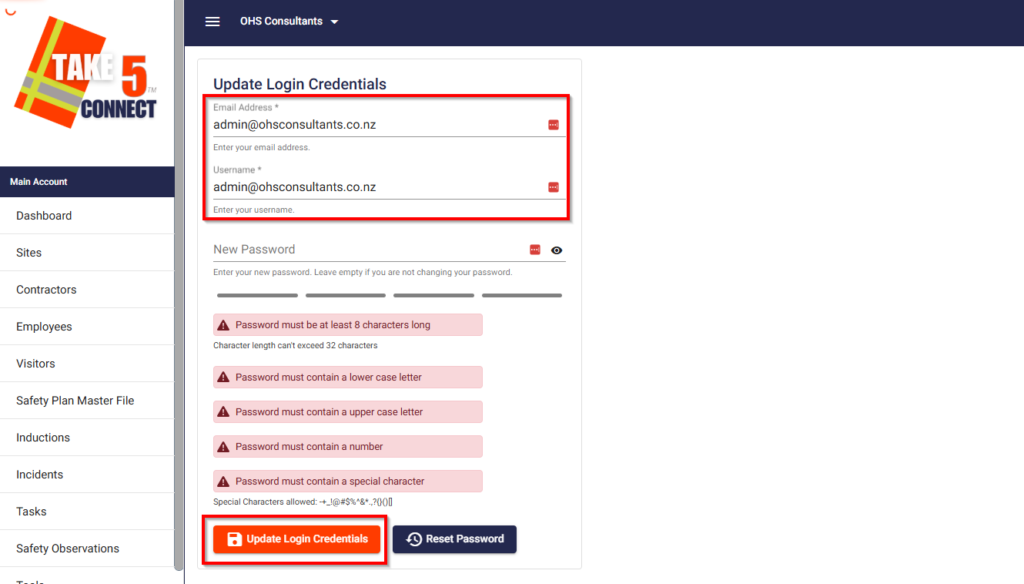Screen dimensions: 1024x584
Task: Click 'Enter your username.' helper text
Action: [x=253, y=210]
